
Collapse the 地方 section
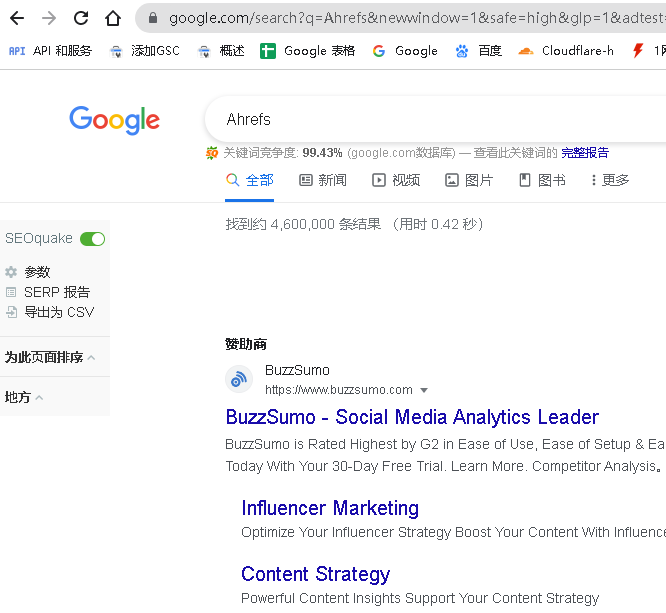pyautogui.click(x=24, y=397)
